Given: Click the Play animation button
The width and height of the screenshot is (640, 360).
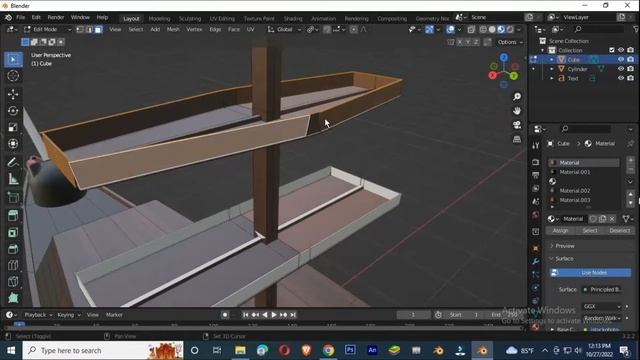Looking at the screenshot, I should point(274,315).
